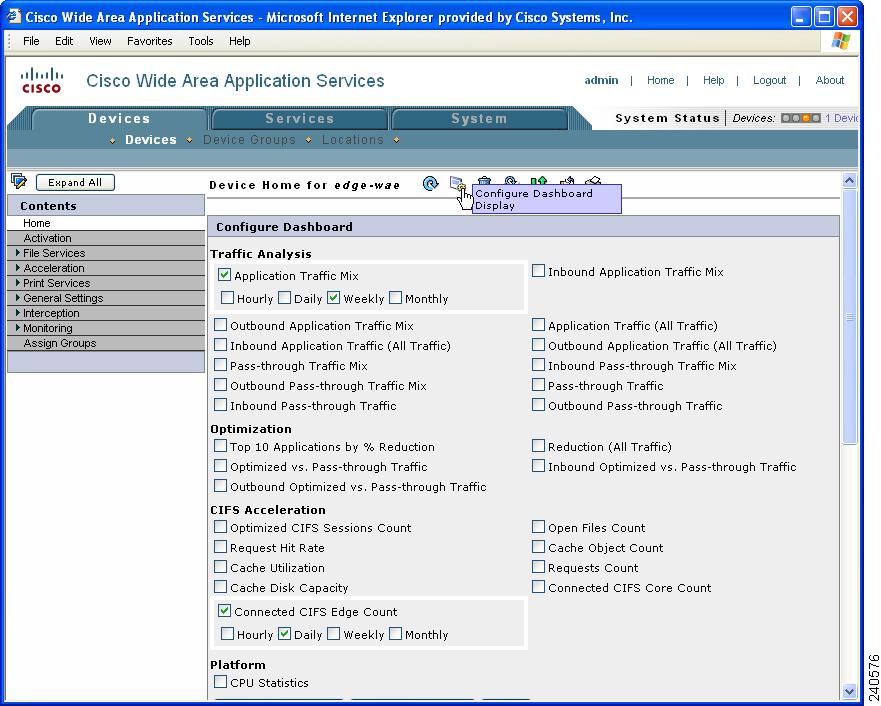Check the CPU Statistics box
Image resolution: width=881 pixels, height=706 pixels.
pos(221,682)
